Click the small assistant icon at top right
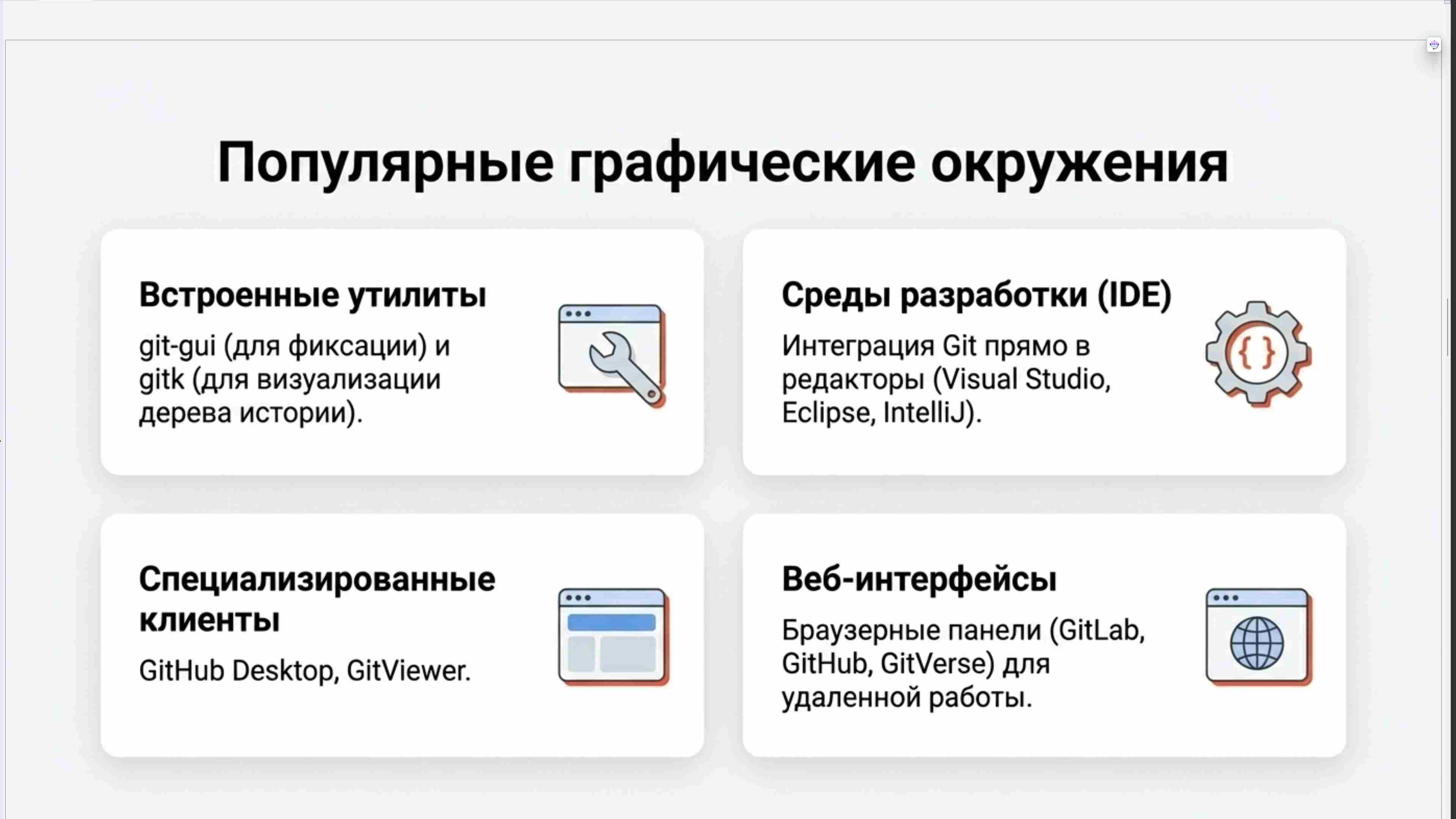Image resolution: width=1456 pixels, height=819 pixels. 1434,45
